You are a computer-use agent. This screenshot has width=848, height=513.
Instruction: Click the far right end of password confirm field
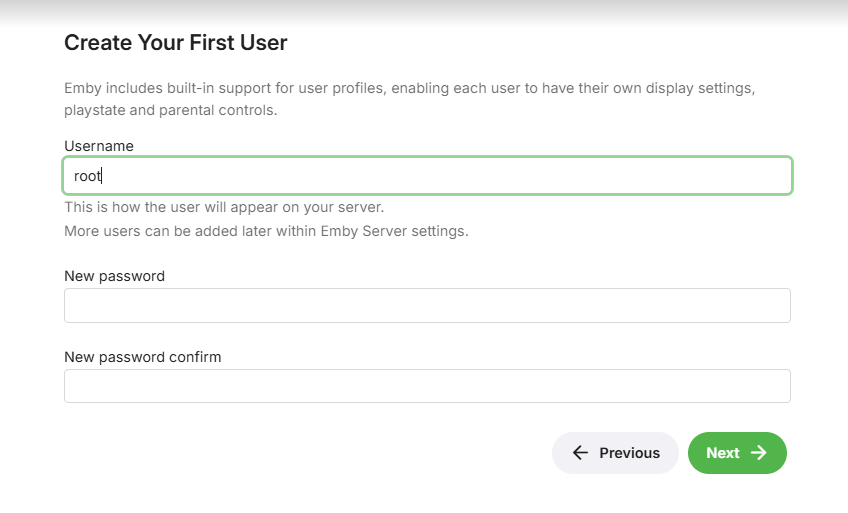click(780, 386)
